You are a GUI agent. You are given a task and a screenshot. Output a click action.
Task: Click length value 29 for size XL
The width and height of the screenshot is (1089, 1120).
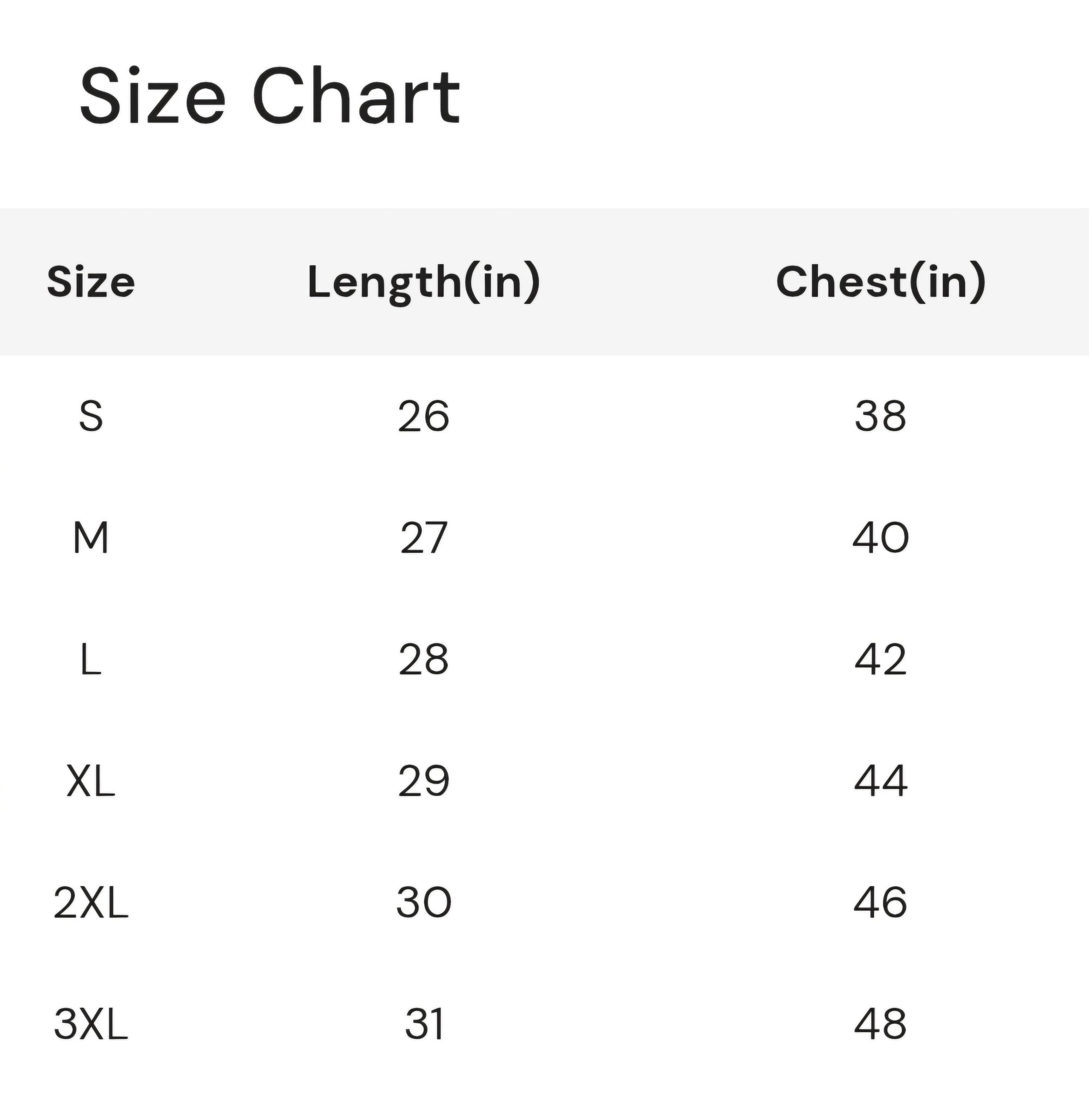point(424,781)
